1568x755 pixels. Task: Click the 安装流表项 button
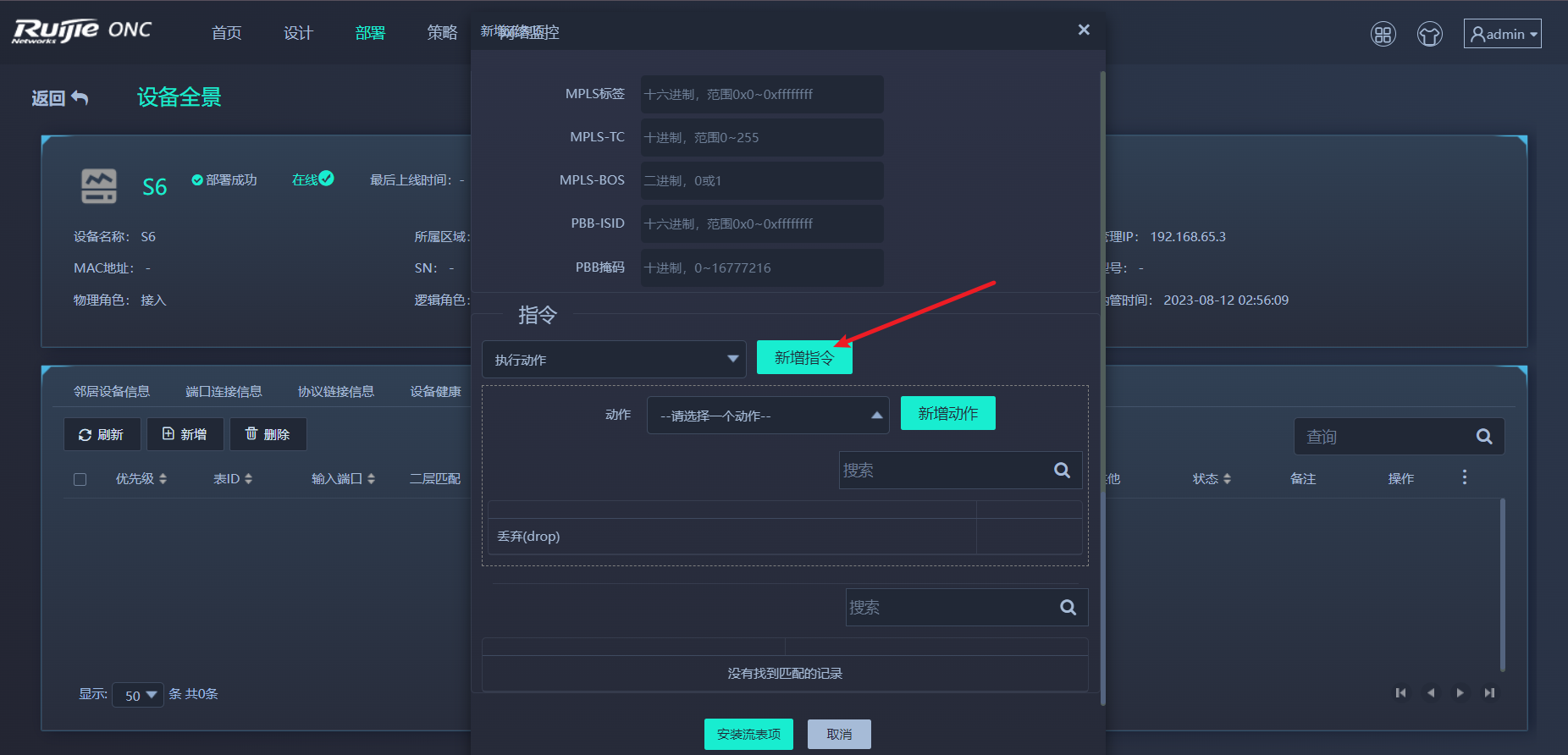click(748, 734)
